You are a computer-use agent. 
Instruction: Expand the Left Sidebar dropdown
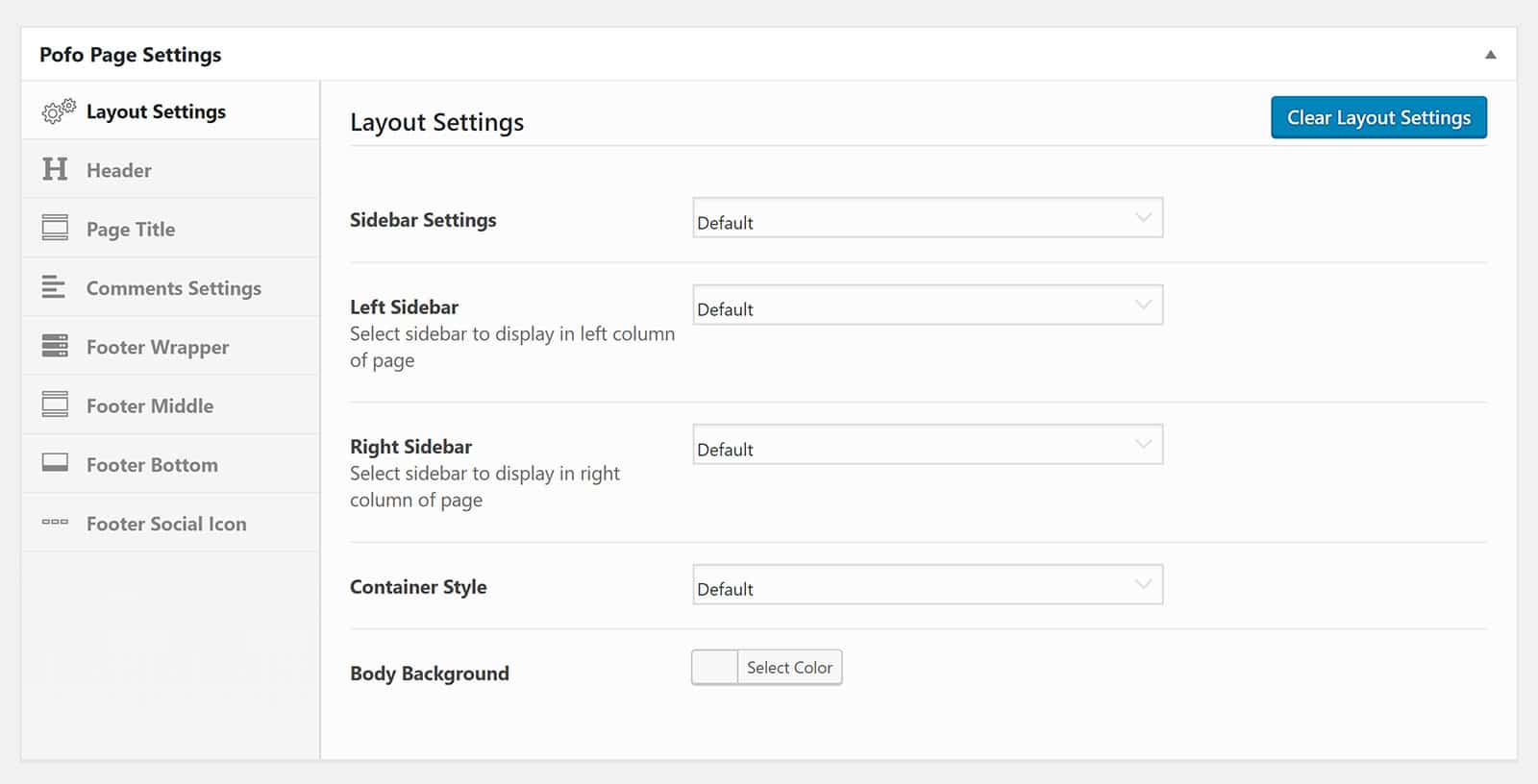(928, 306)
